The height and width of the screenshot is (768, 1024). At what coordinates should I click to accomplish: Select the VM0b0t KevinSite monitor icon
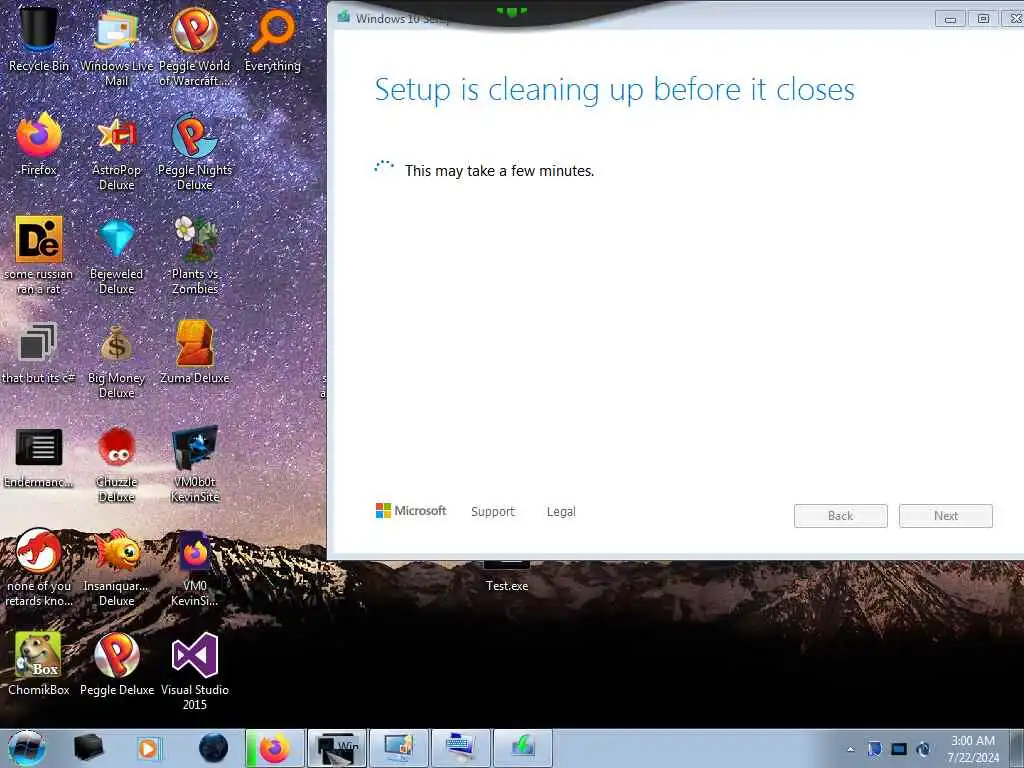(195, 464)
